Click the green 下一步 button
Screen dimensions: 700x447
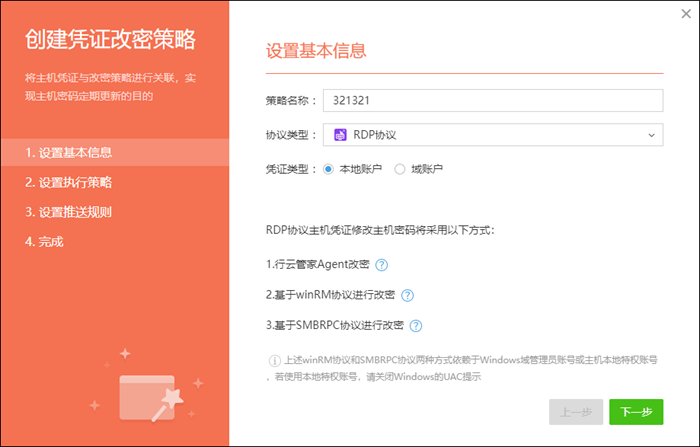point(636,412)
